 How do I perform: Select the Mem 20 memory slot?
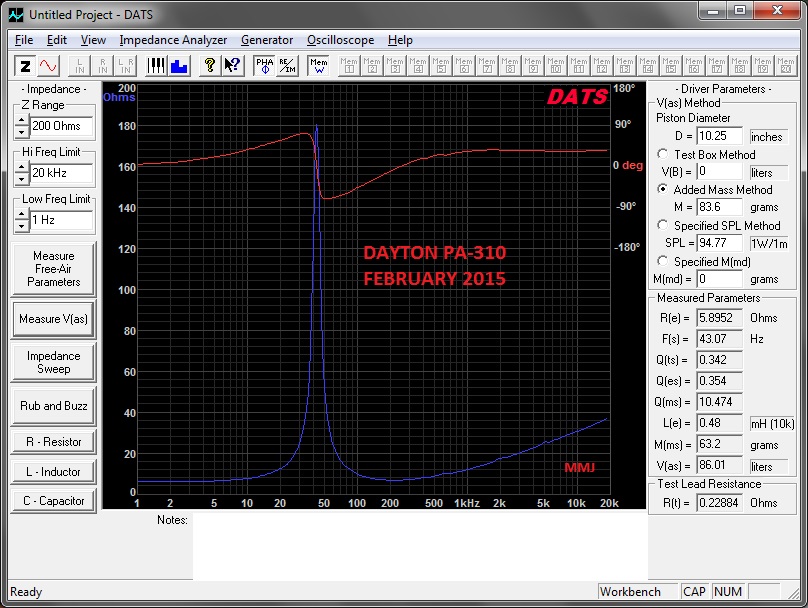[x=786, y=65]
